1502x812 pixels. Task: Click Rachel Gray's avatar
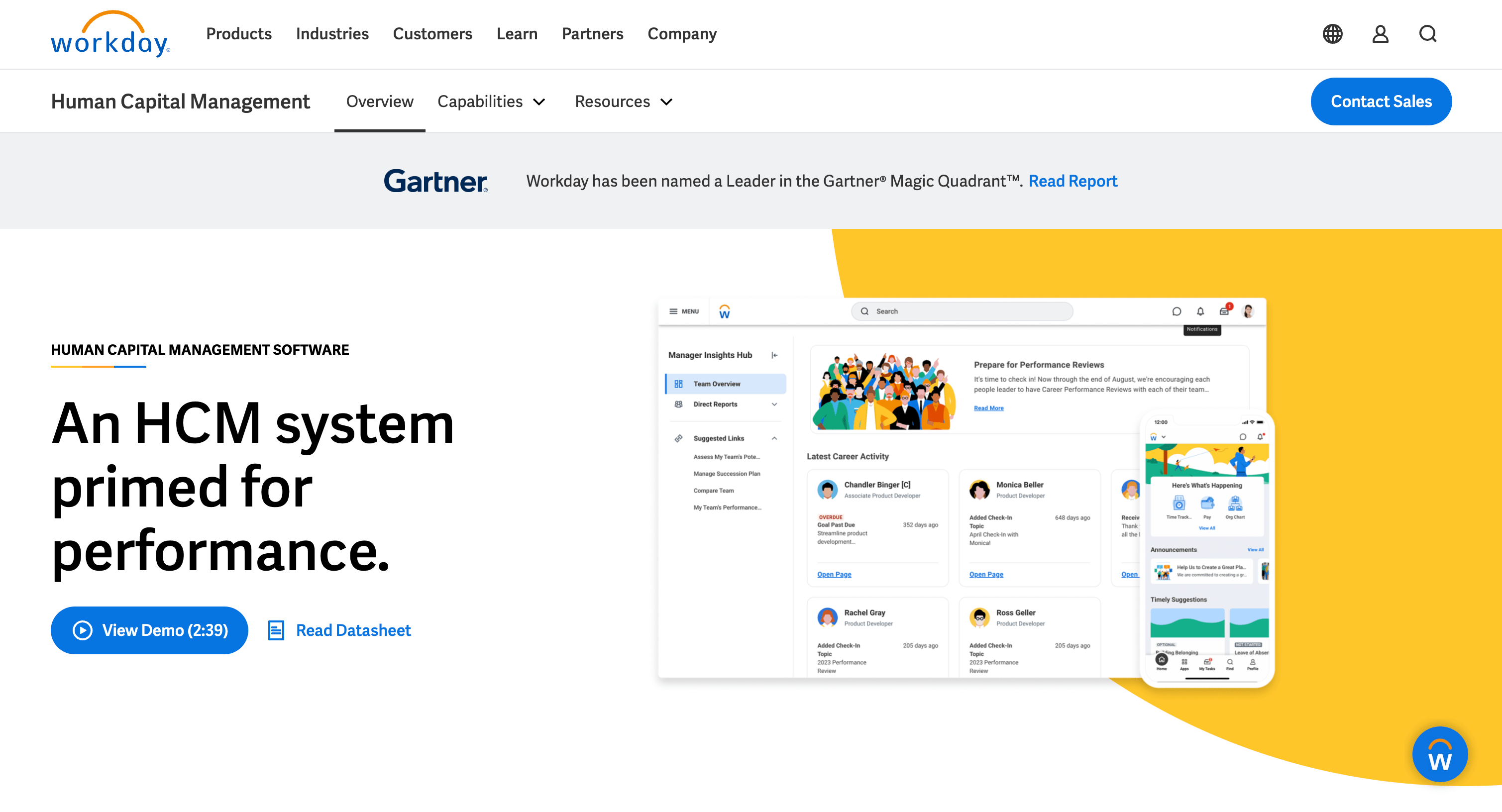click(x=827, y=617)
